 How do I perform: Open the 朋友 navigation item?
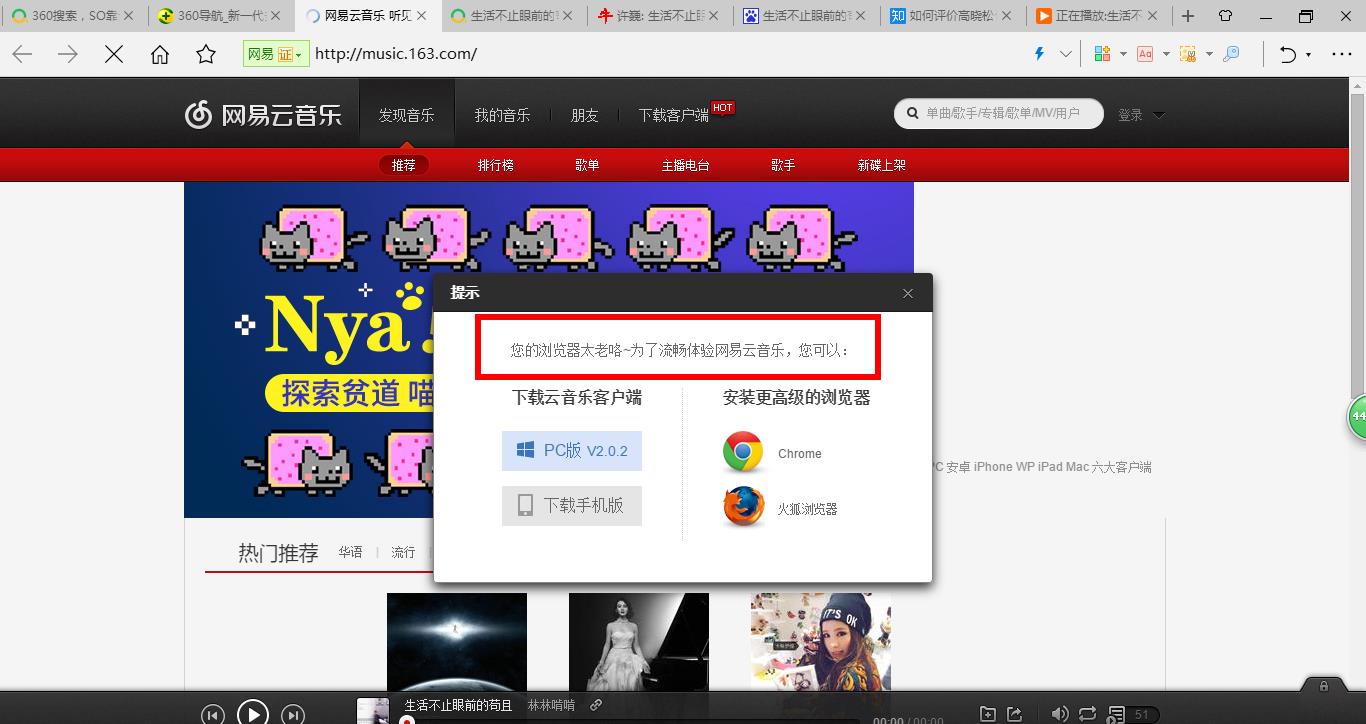(585, 115)
